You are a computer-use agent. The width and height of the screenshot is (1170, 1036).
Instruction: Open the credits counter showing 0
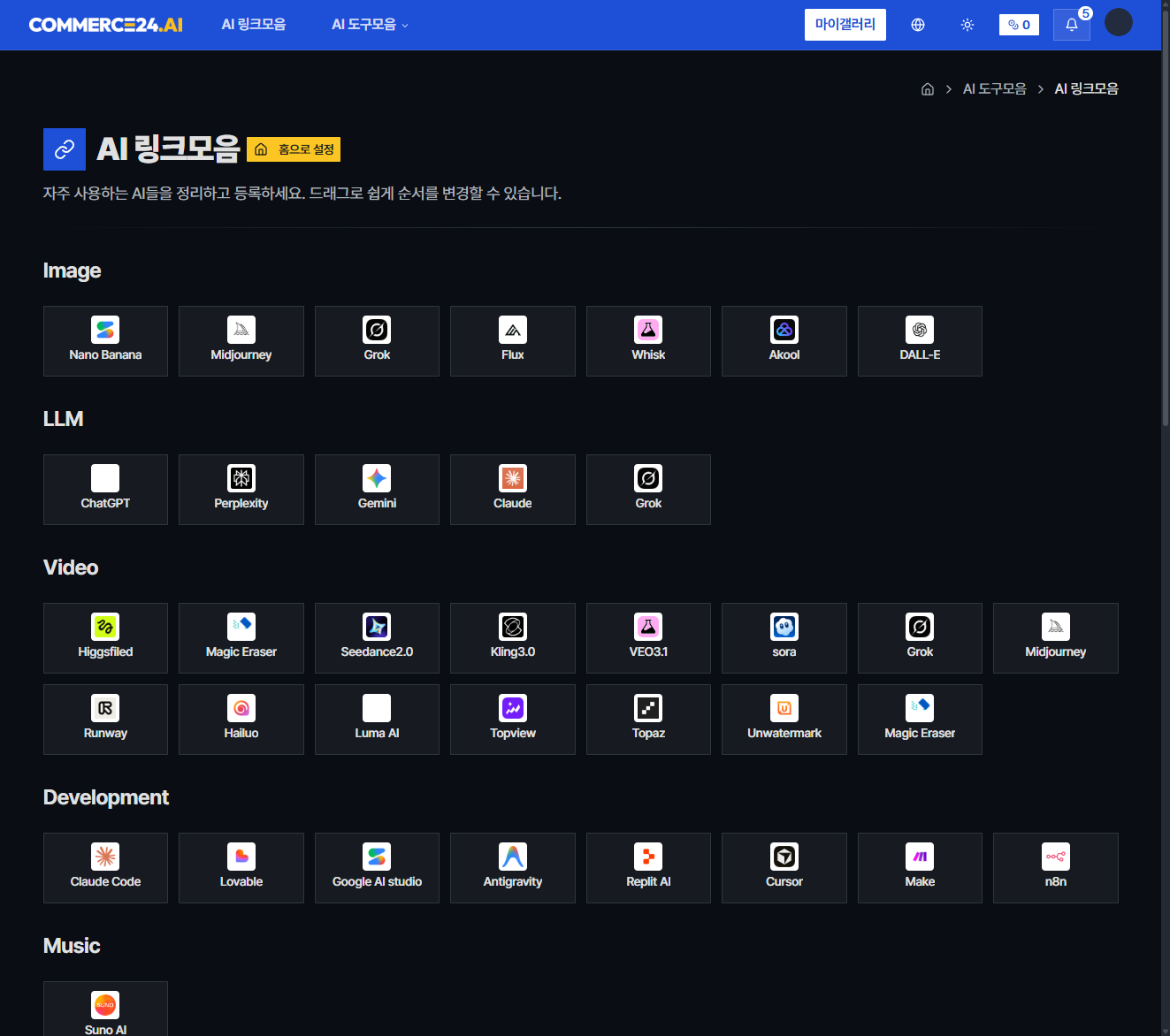(1019, 25)
